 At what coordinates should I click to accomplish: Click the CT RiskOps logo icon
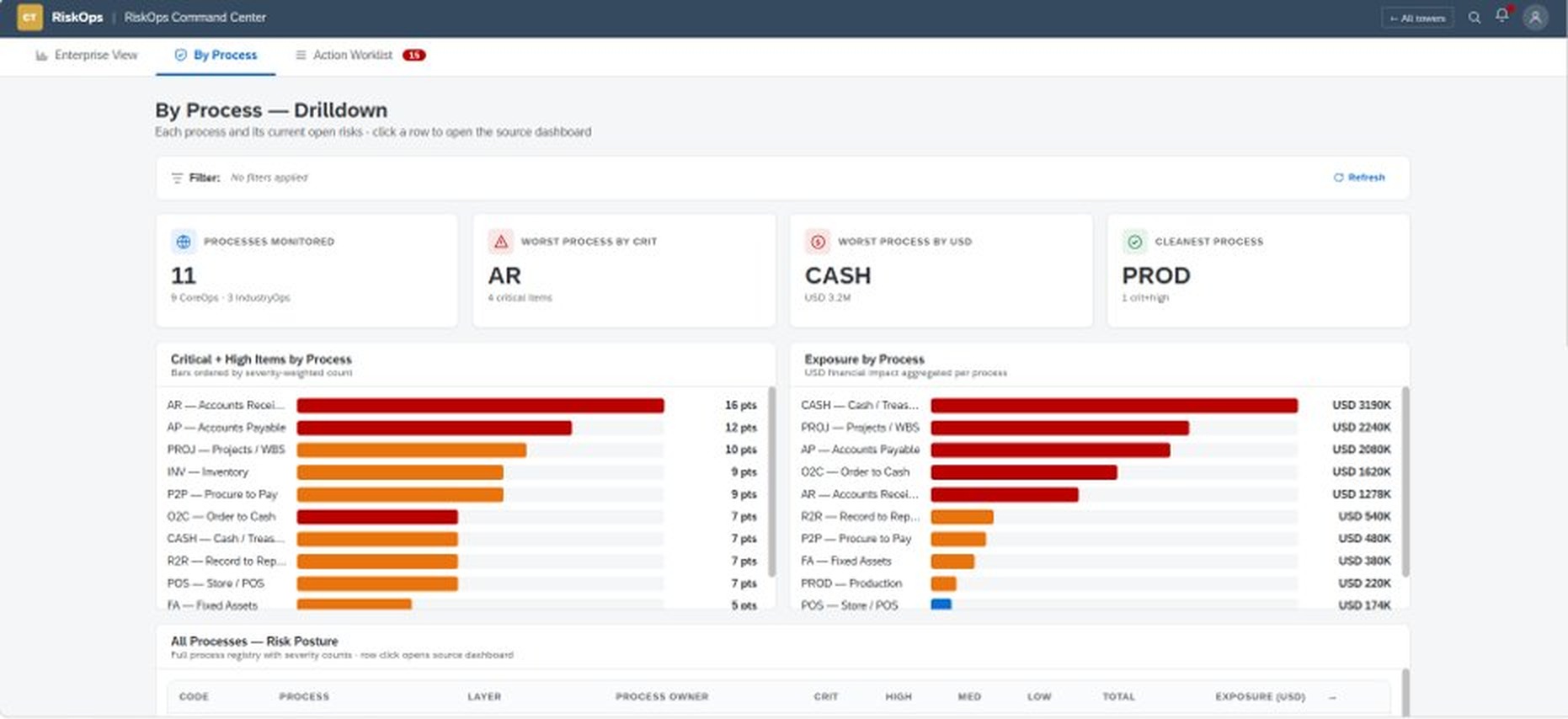[29, 17]
